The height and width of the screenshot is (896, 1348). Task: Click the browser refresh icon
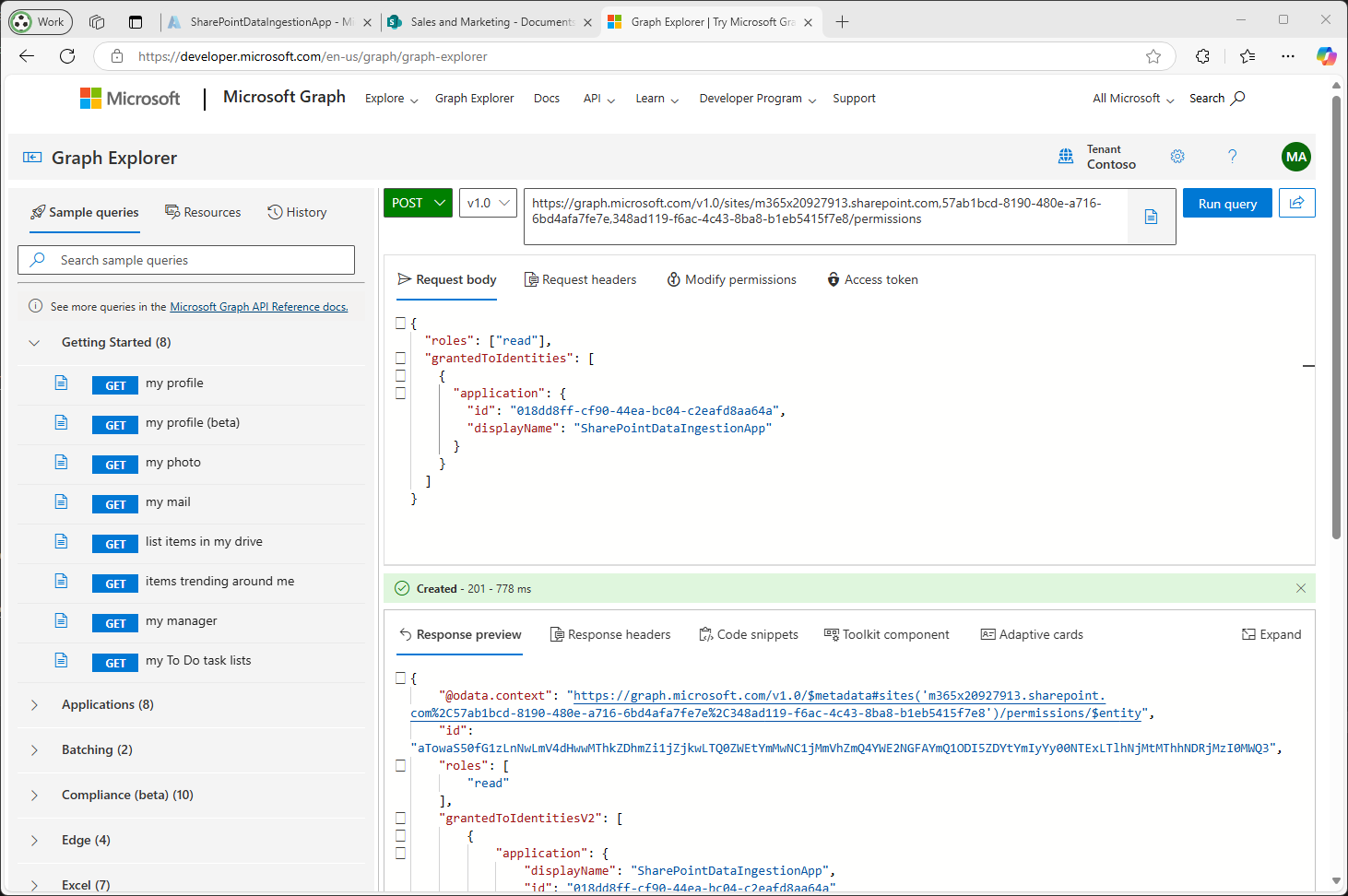pos(67,56)
